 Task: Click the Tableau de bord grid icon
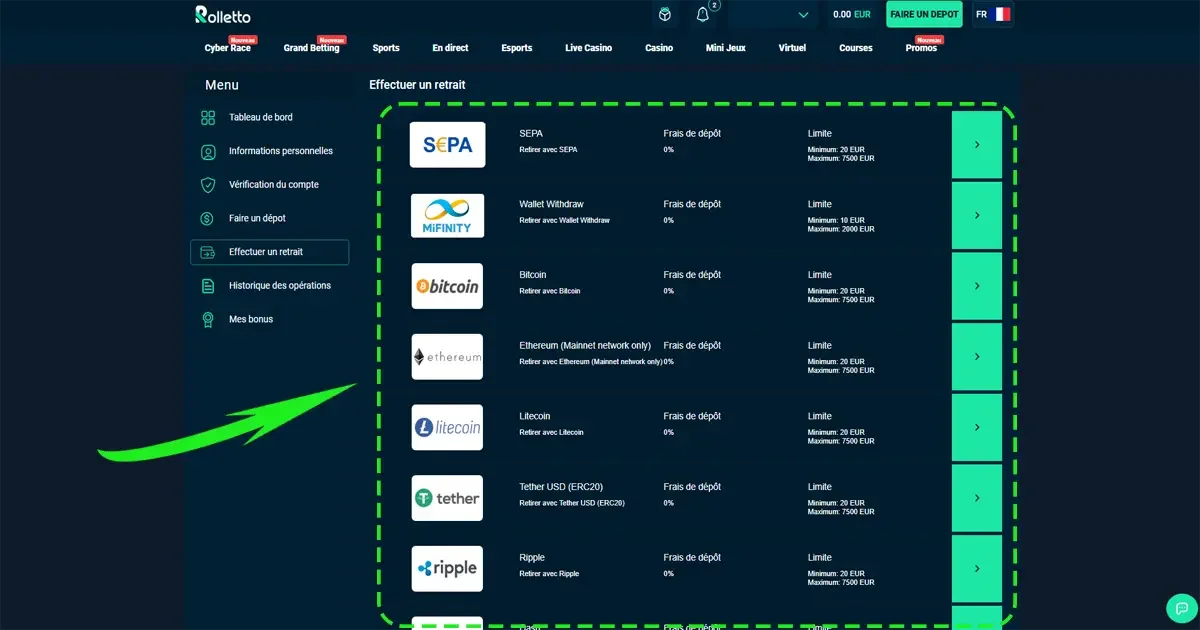pyautogui.click(x=208, y=118)
